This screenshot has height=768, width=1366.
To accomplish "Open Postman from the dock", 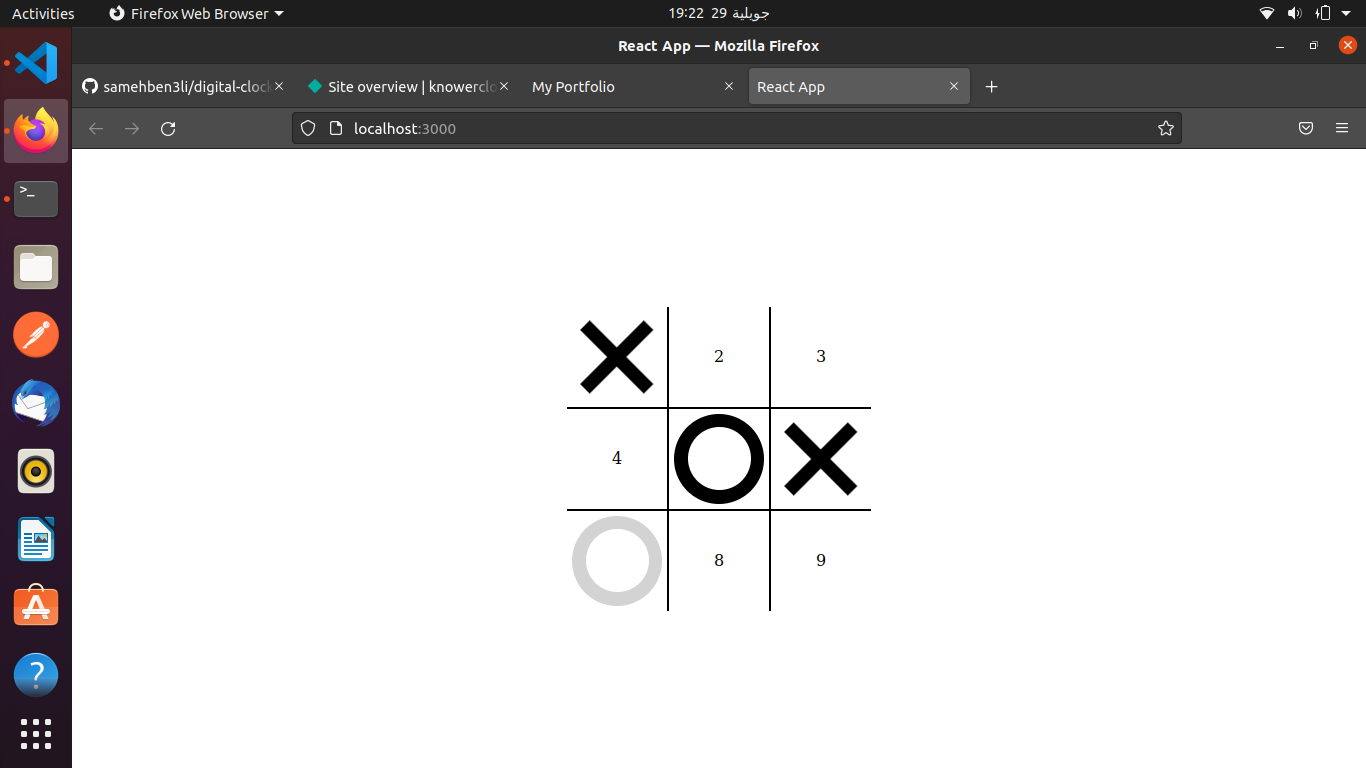I will pyautogui.click(x=36, y=335).
